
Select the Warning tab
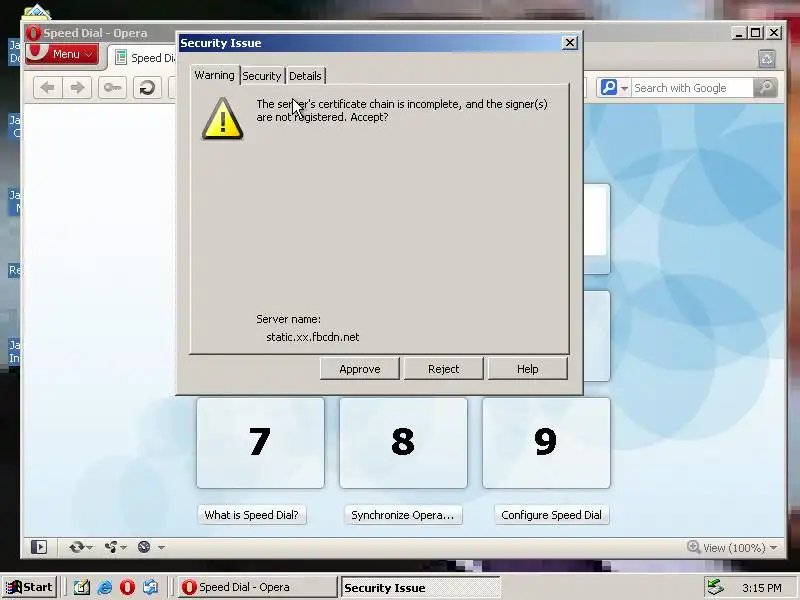coord(214,75)
